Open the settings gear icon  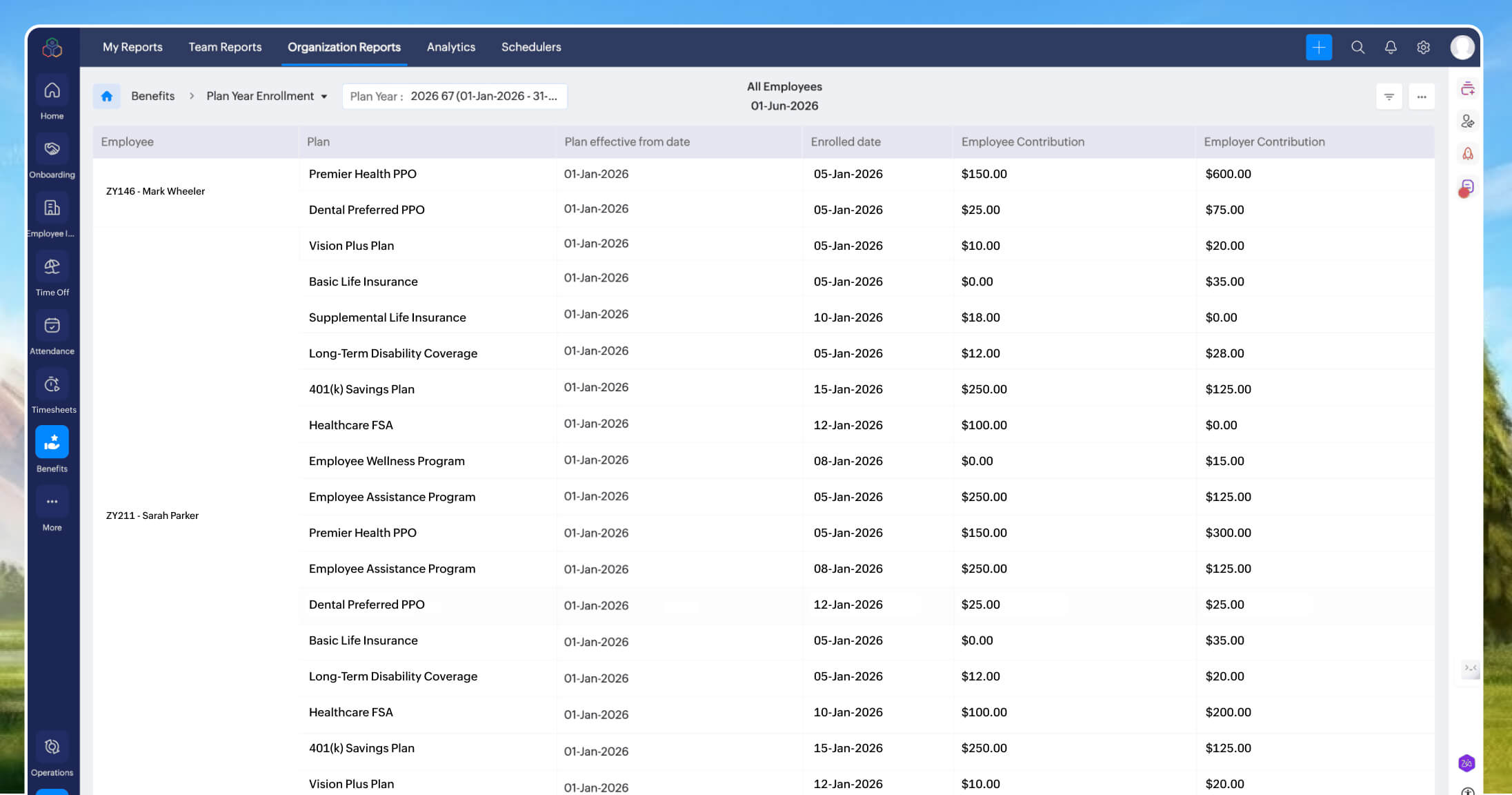click(x=1423, y=47)
